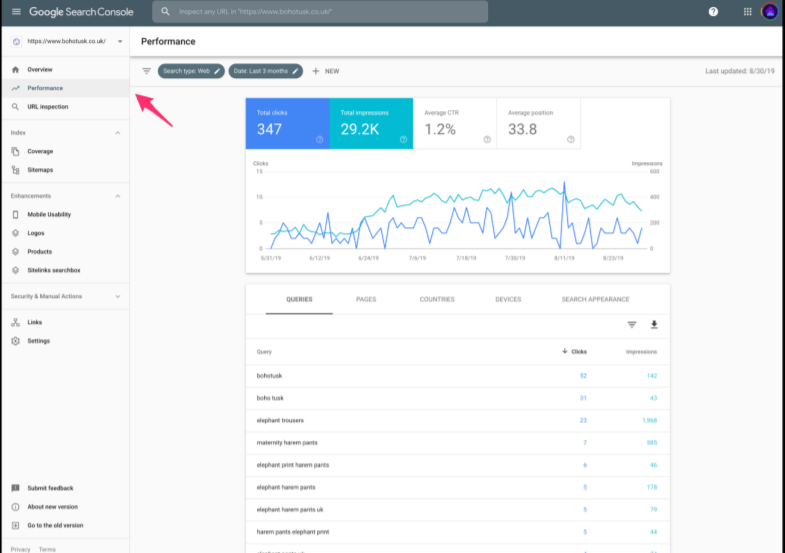This screenshot has width=785, height=553.
Task: Open the Help question mark icon
Action: point(713,12)
